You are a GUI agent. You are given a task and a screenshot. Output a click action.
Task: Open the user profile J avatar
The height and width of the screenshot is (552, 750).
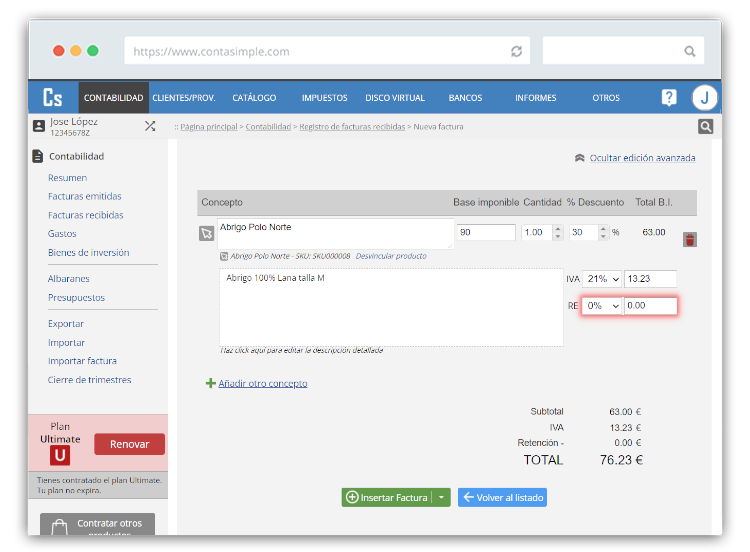coord(705,98)
